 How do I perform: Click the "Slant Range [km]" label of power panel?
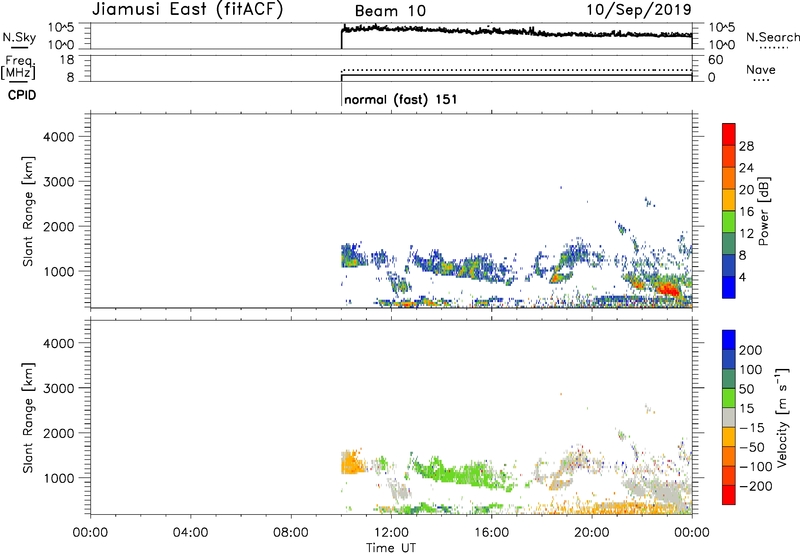[28, 211]
